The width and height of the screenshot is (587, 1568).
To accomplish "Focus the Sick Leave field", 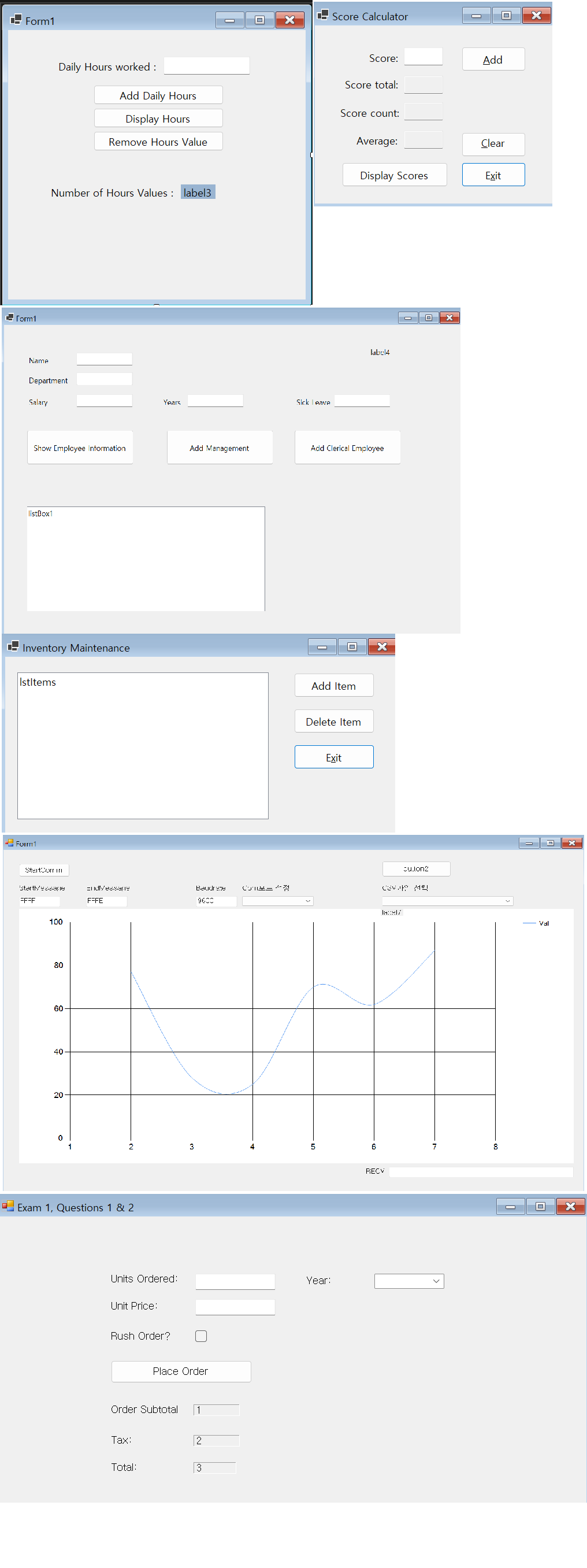I will (x=362, y=401).
